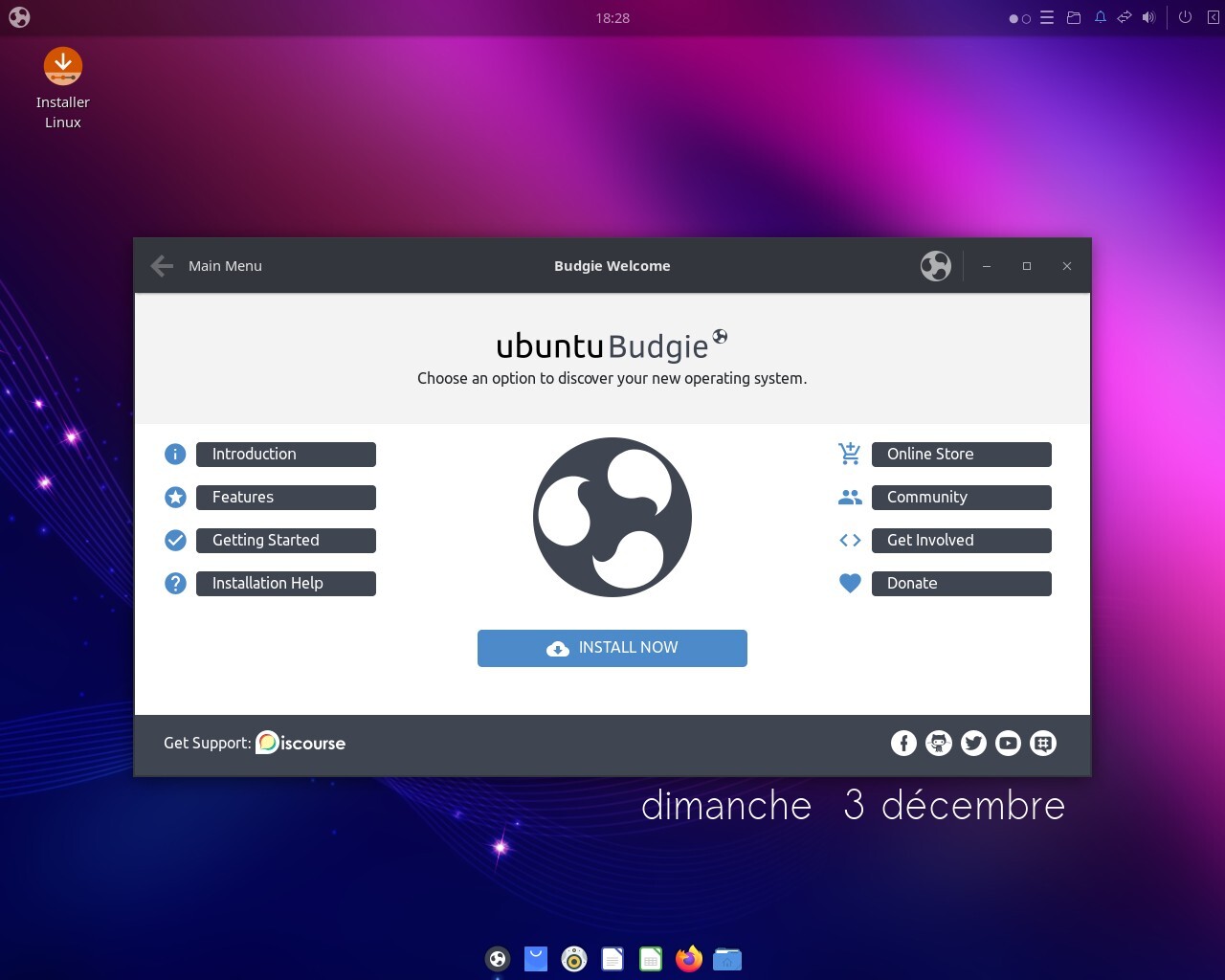Click the blue info icon beside Introduction
Viewport: 1225px width, 980px height.
point(175,455)
